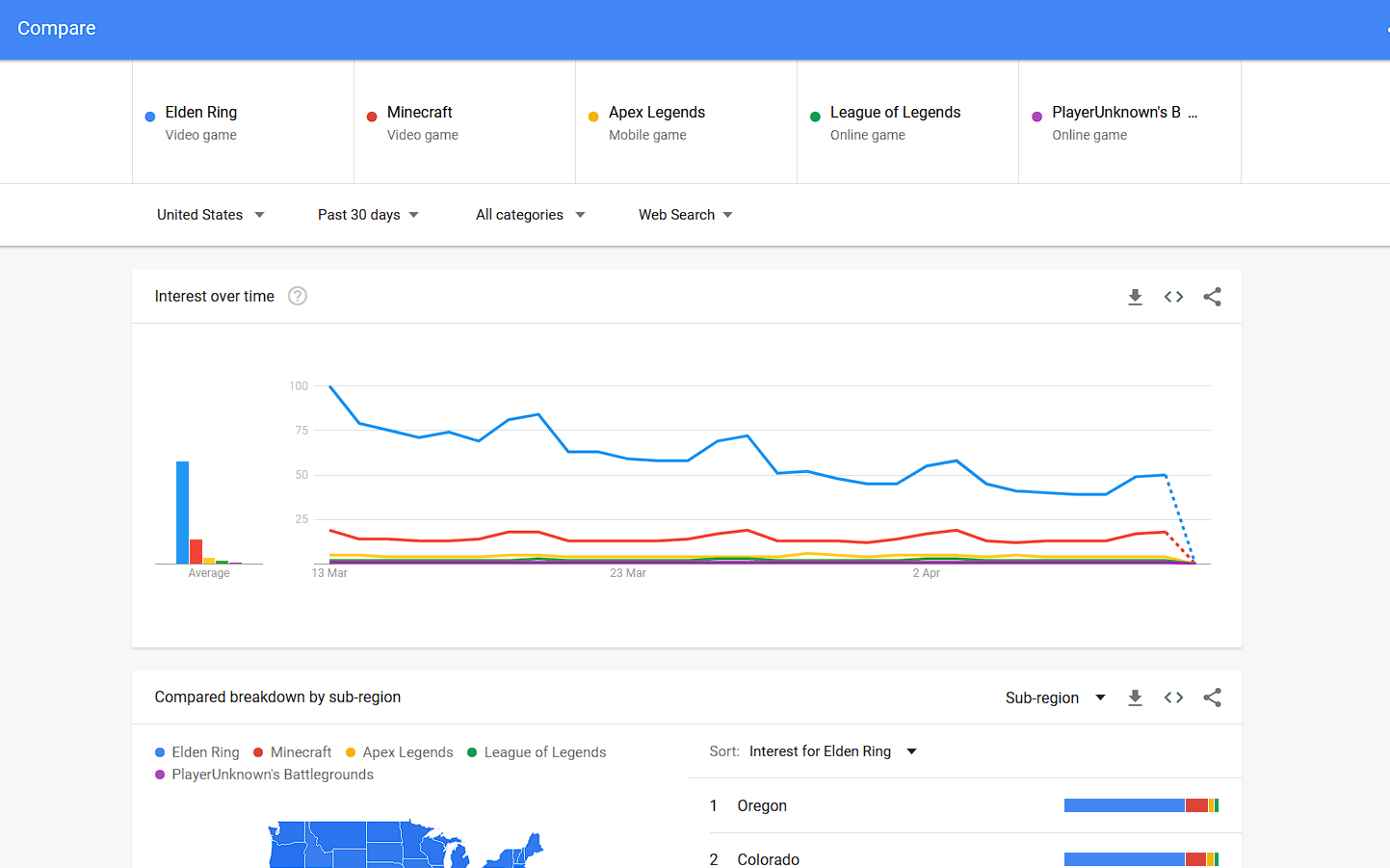Open the United States region dropdown
The width and height of the screenshot is (1390, 868).
tap(210, 215)
